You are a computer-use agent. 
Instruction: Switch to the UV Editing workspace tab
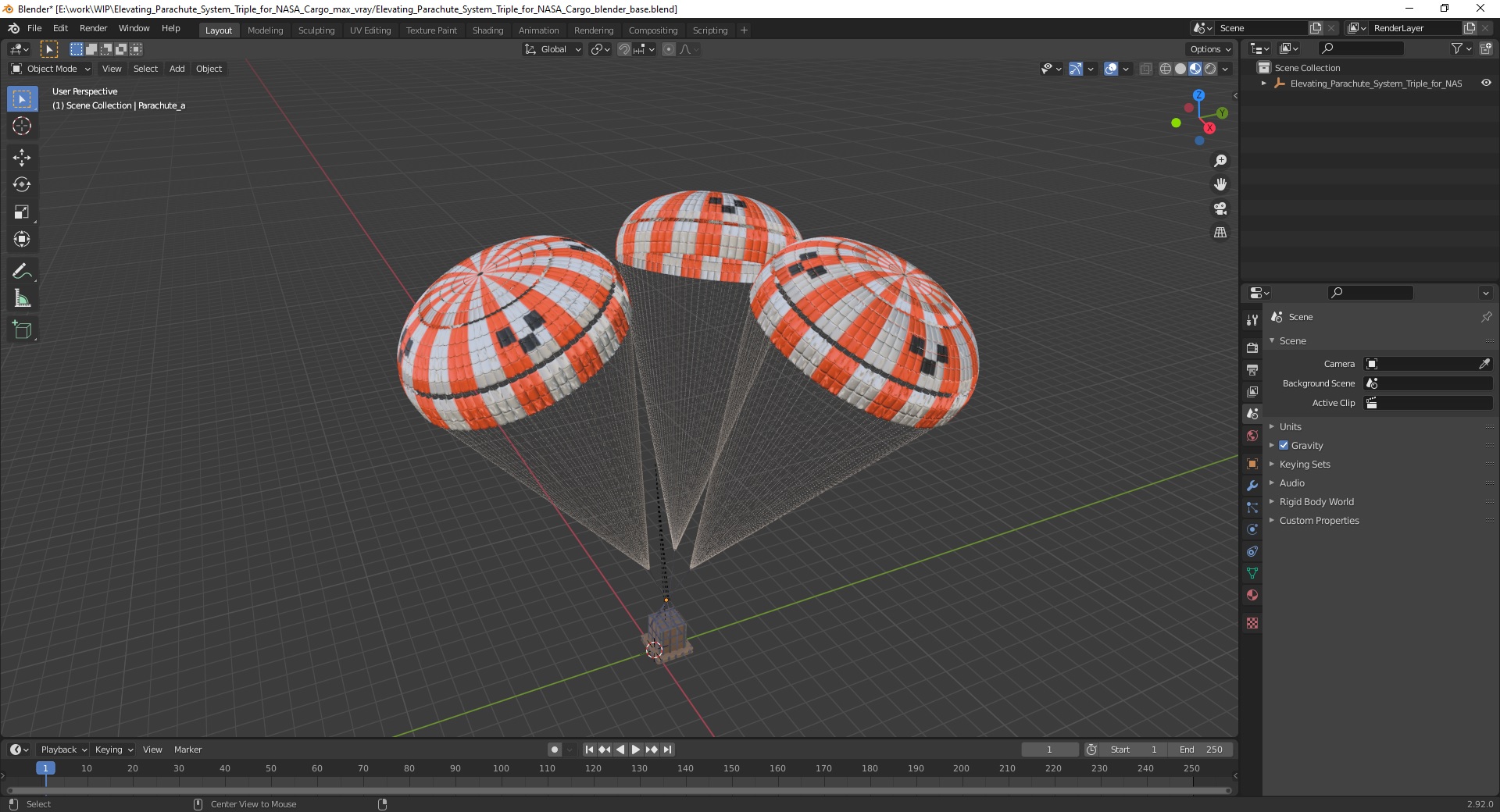[370, 30]
